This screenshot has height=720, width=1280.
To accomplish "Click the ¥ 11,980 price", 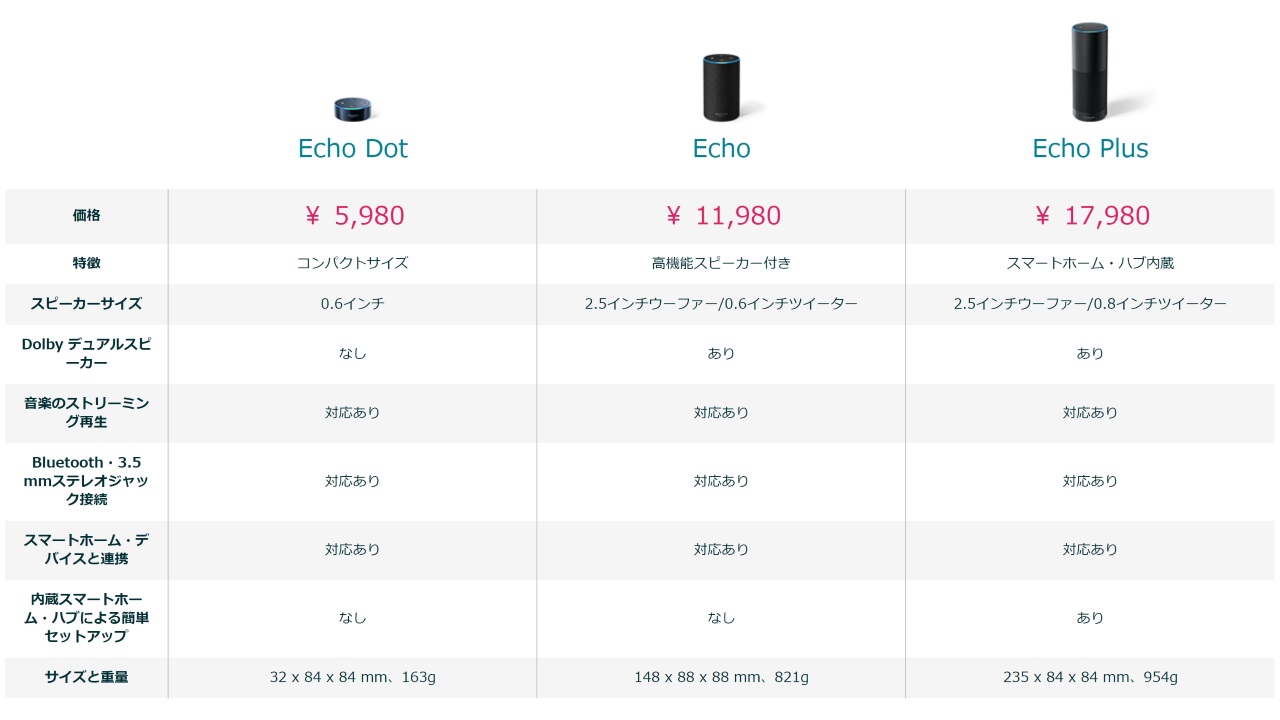I will pos(722,216).
